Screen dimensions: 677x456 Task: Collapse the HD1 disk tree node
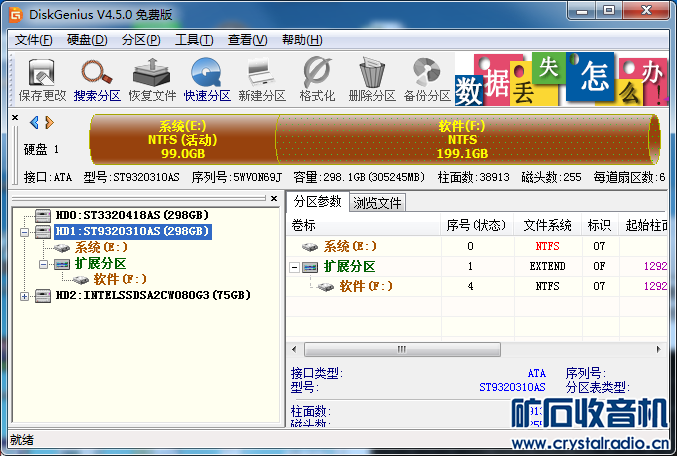pos(25,232)
